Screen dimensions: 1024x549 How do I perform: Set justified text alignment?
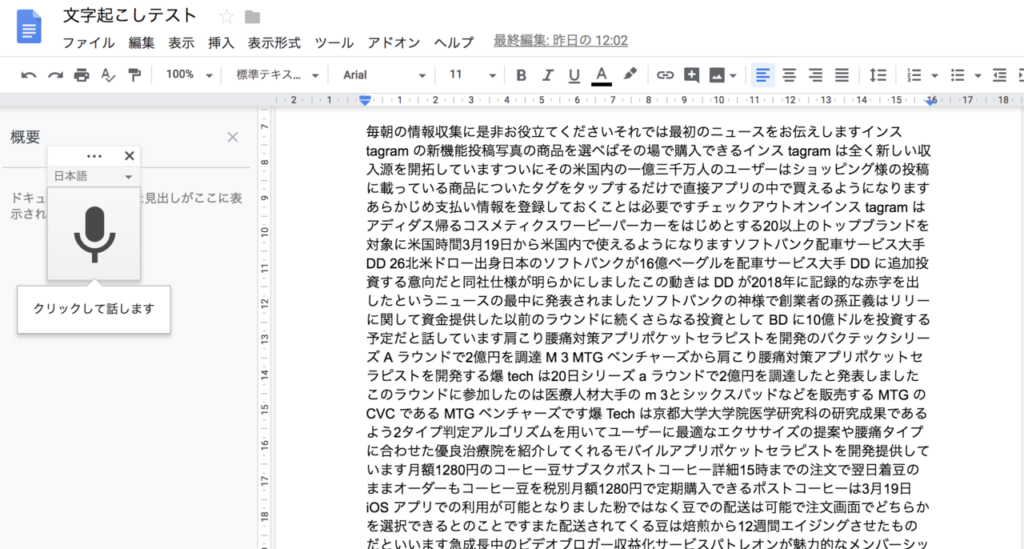click(x=842, y=75)
